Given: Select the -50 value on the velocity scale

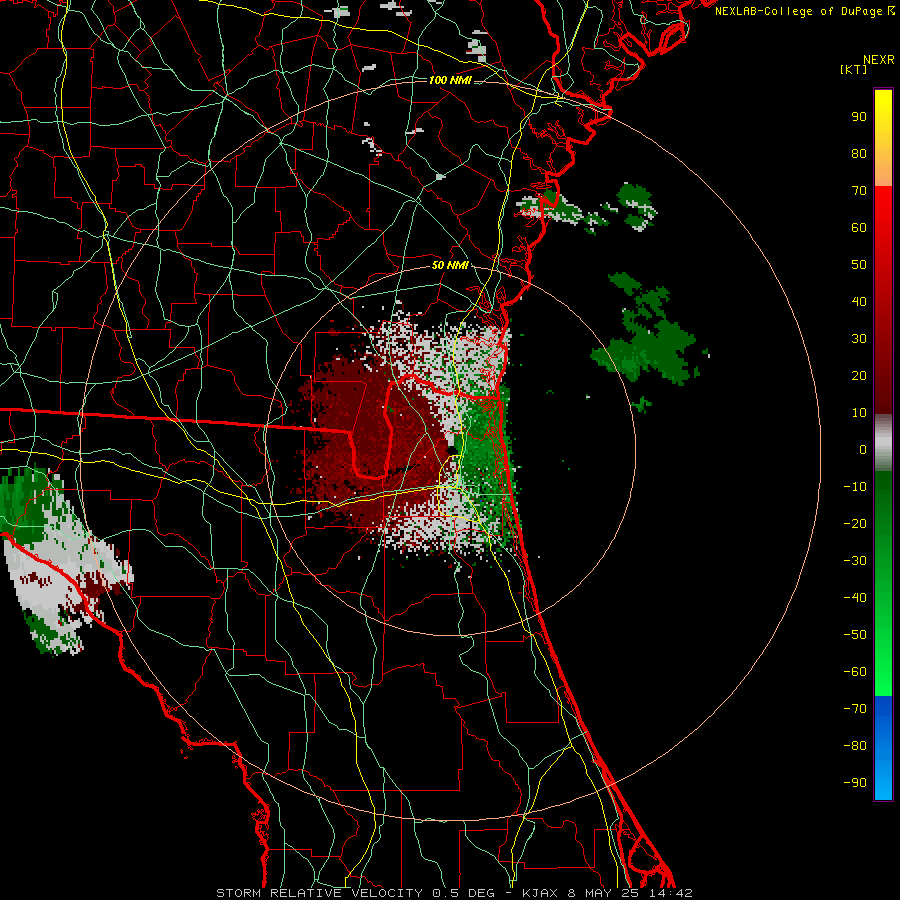Looking at the screenshot, I should [x=855, y=635].
